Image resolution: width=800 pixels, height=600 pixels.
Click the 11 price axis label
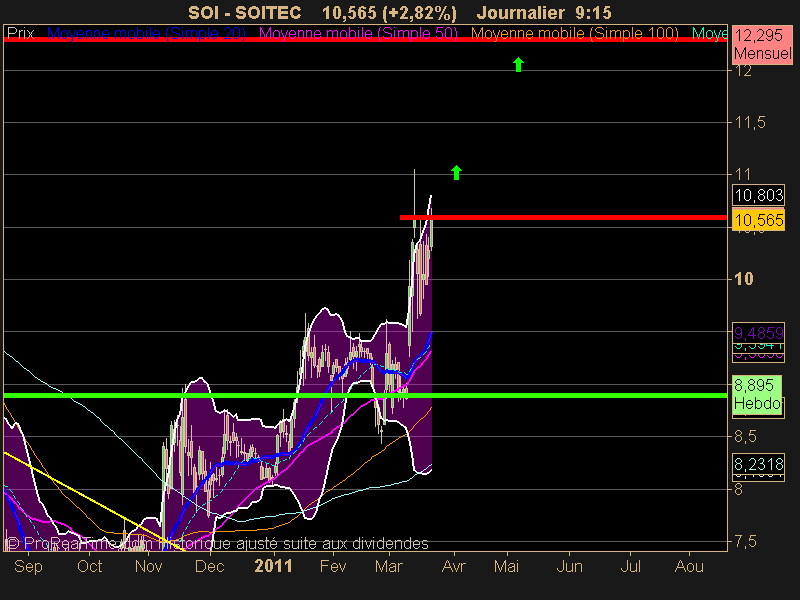743,174
